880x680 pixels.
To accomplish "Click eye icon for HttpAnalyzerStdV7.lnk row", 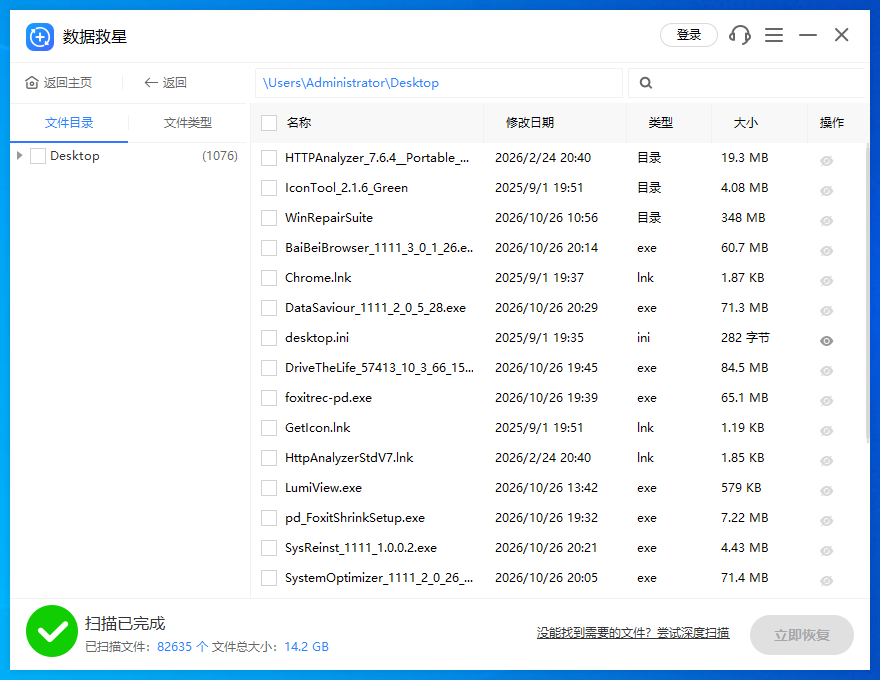I will [x=826, y=461].
